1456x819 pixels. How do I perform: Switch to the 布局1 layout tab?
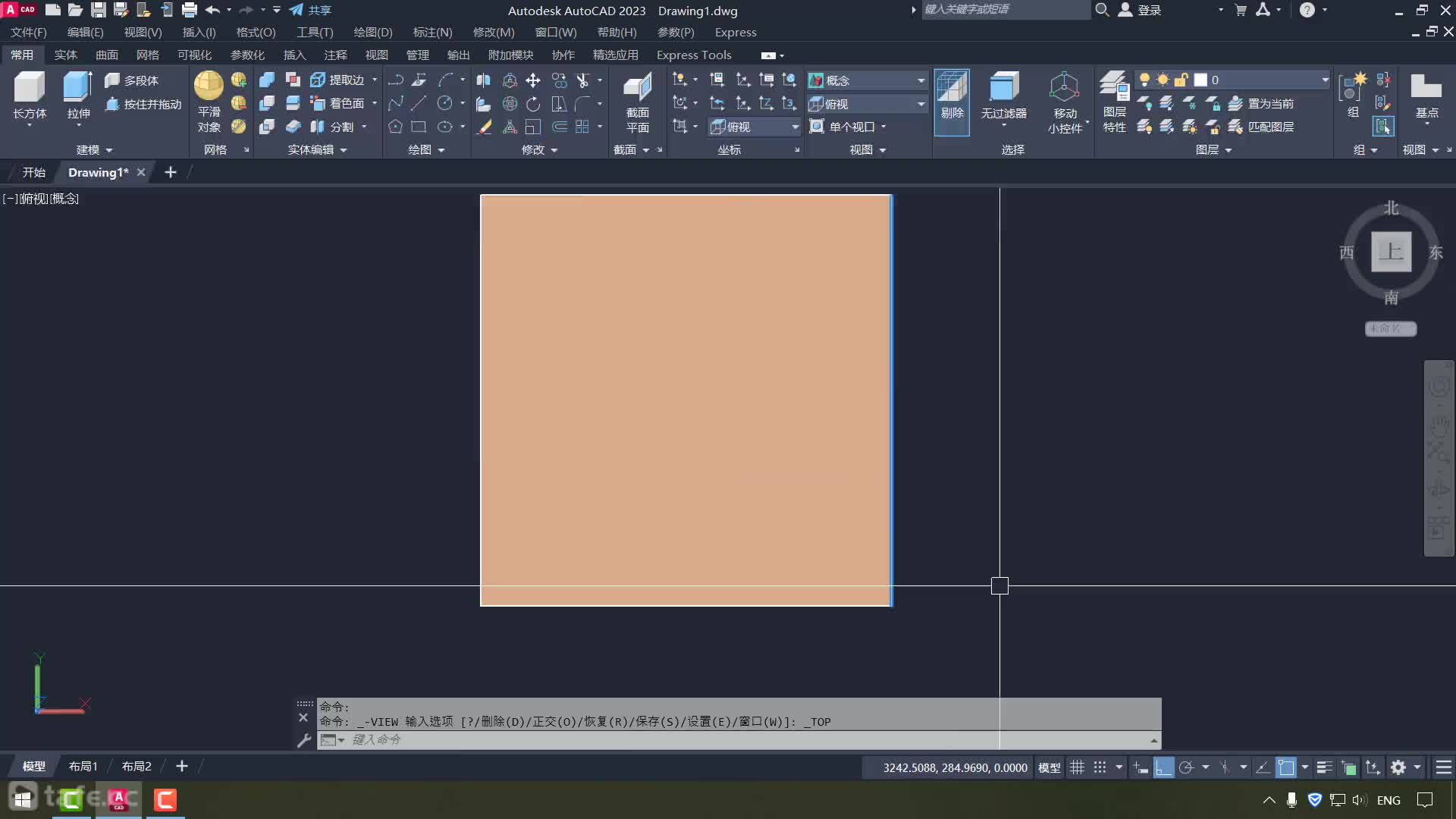click(x=83, y=766)
